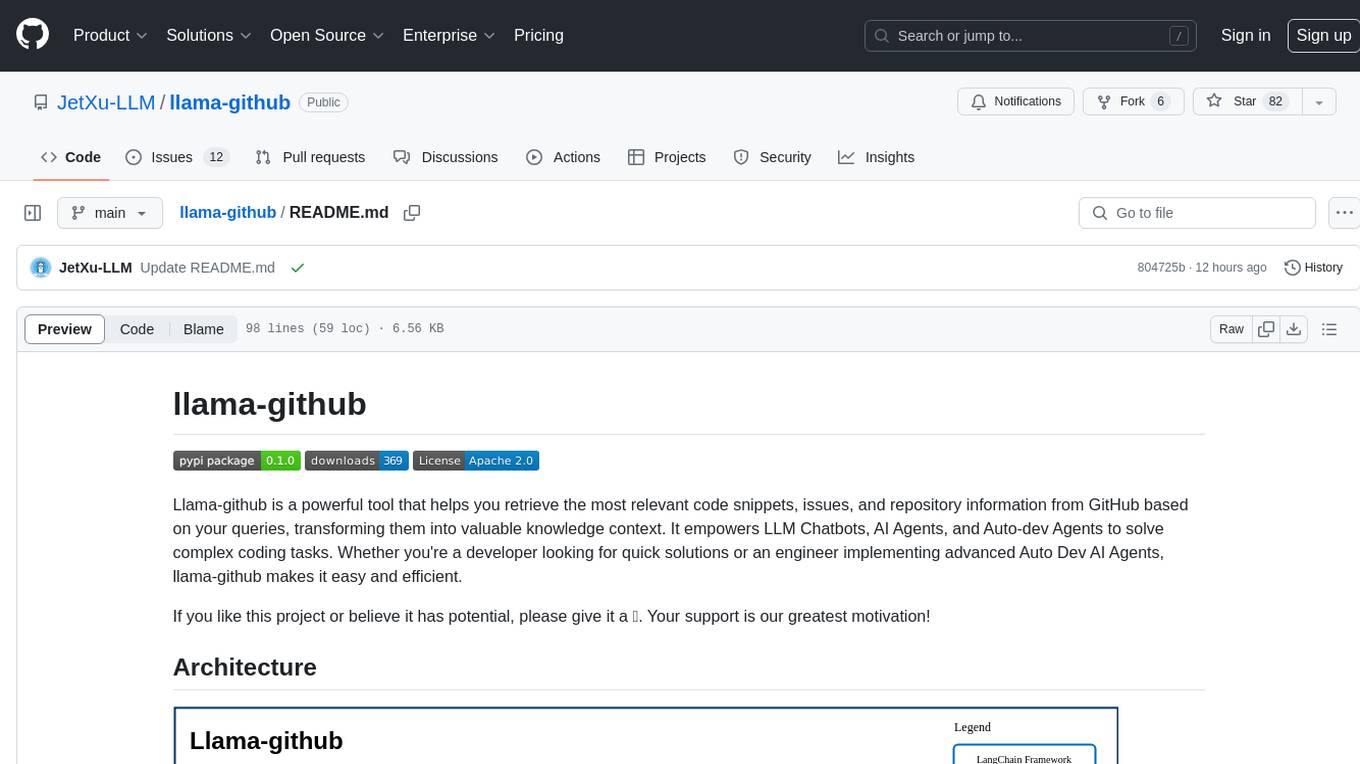Open the Pull requests tab

coord(310,157)
